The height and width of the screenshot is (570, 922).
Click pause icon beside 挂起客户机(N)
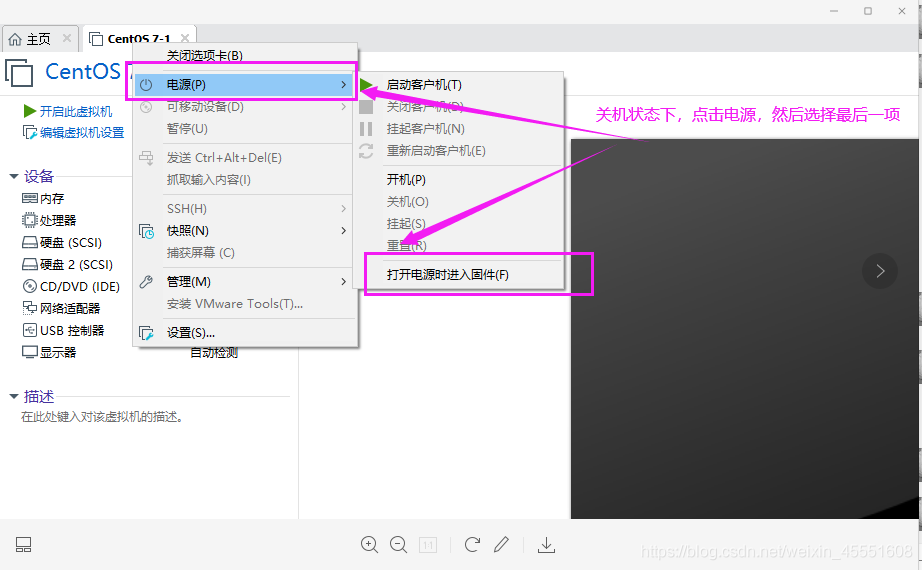(x=366, y=129)
